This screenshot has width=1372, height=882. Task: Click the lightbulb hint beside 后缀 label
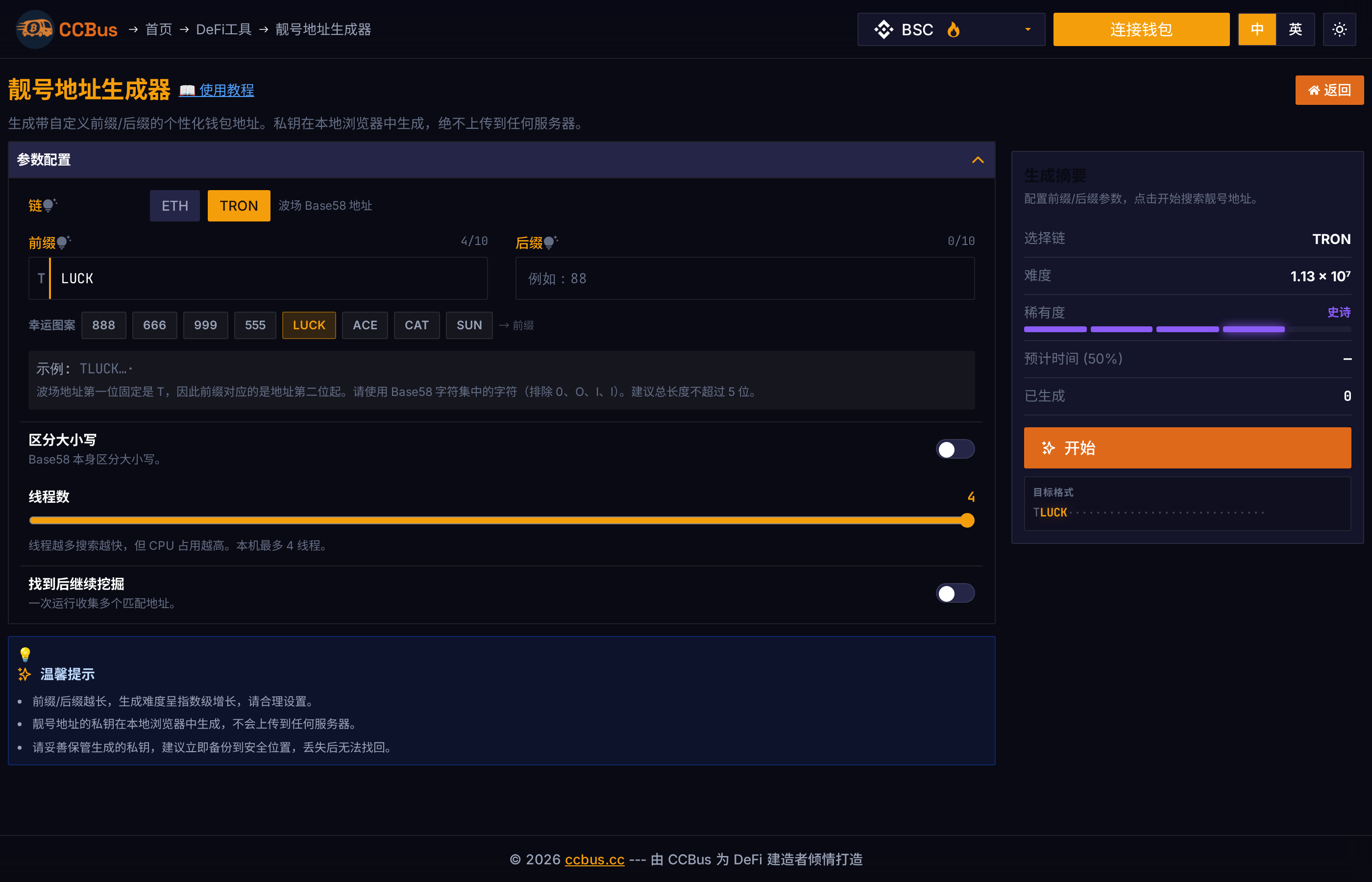551,242
